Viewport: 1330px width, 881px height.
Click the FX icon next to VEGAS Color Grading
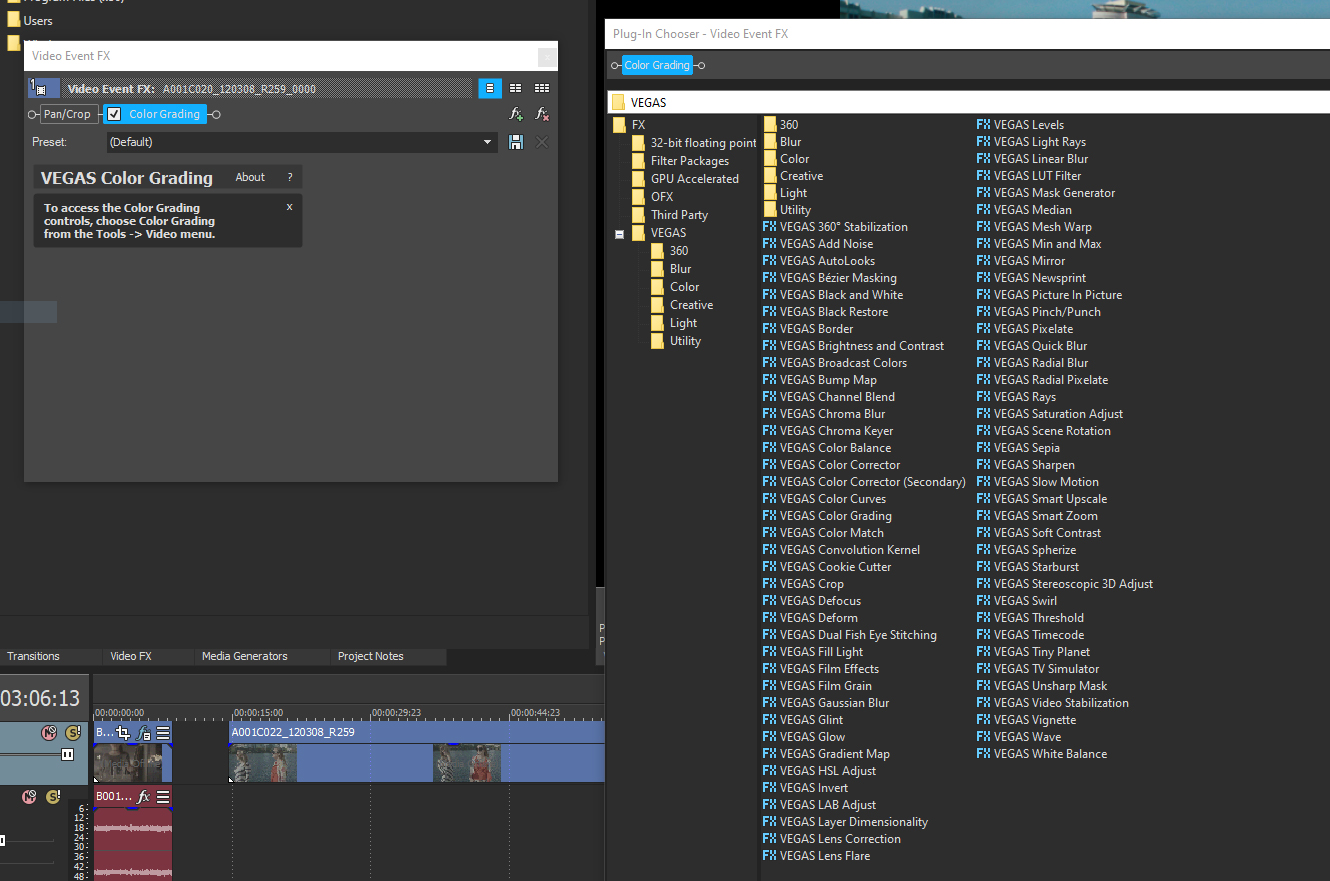[769, 515]
